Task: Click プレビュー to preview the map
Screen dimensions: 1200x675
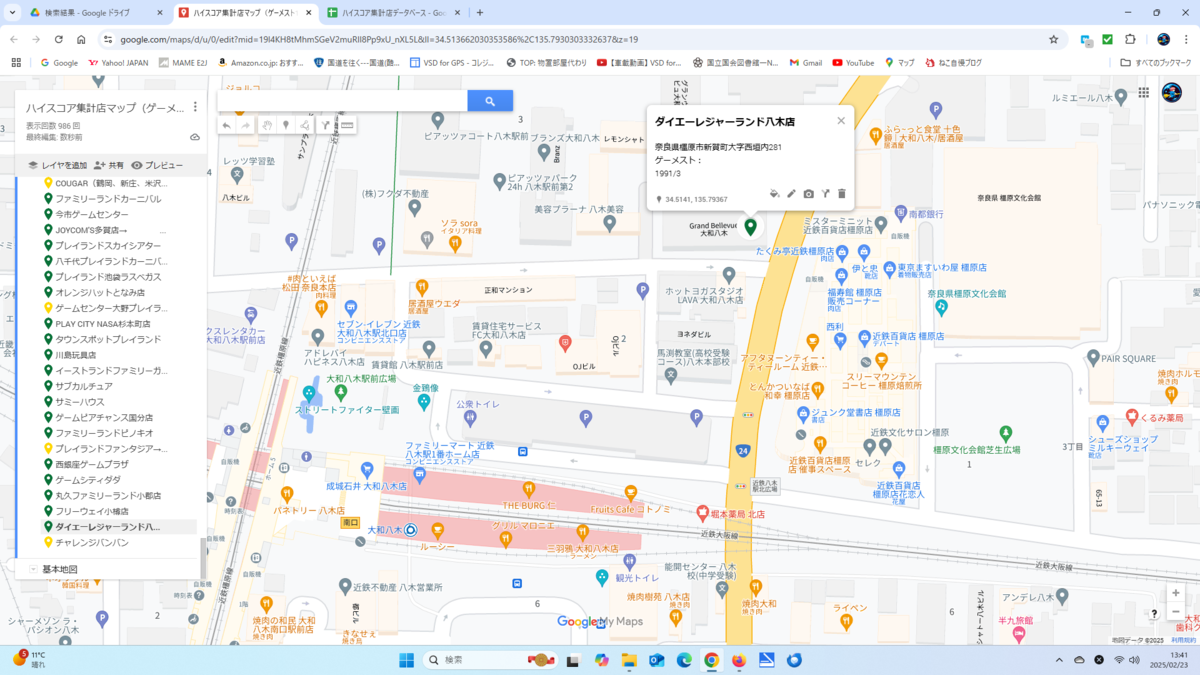Action: click(x=157, y=165)
